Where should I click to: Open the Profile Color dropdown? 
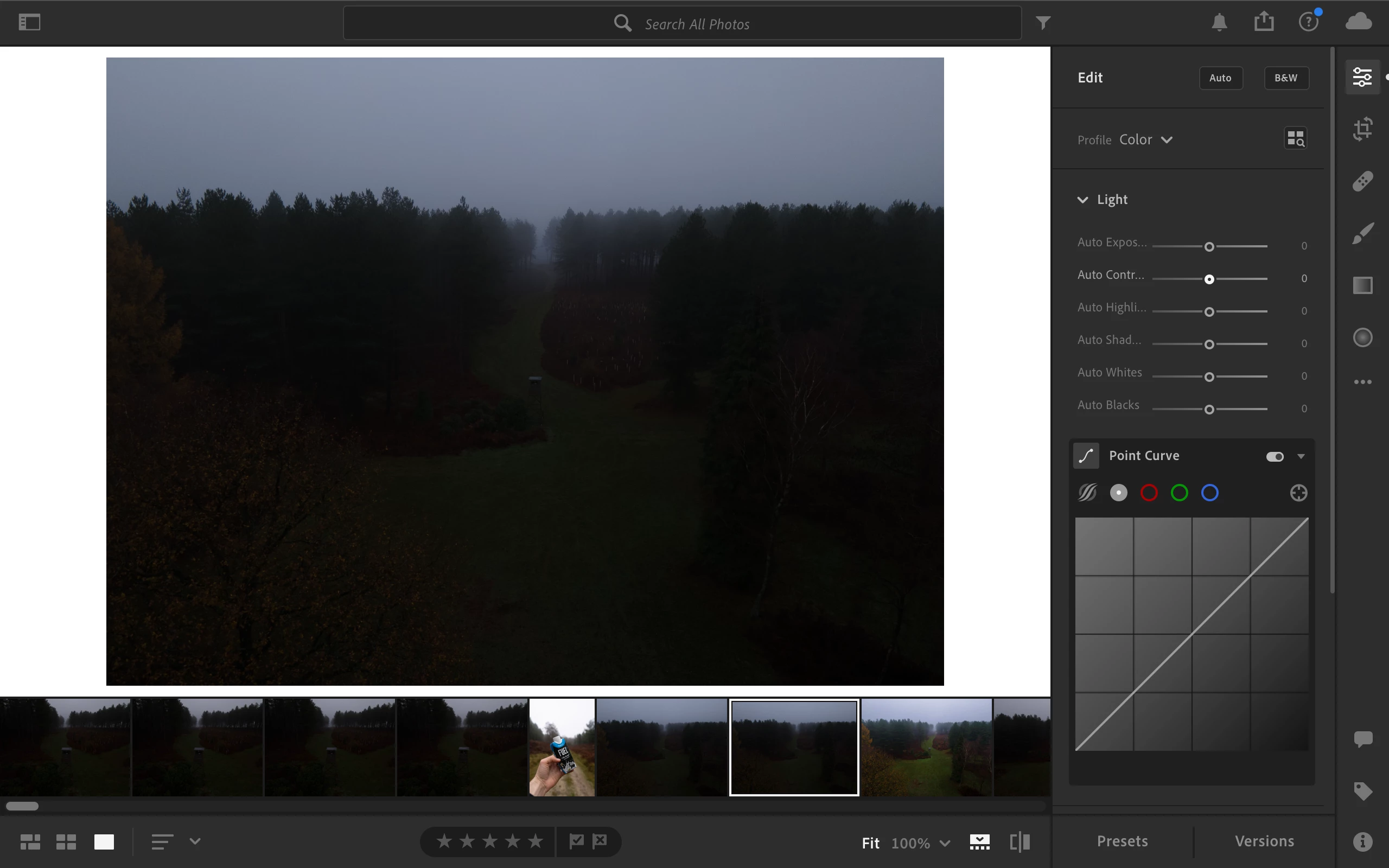(1145, 139)
